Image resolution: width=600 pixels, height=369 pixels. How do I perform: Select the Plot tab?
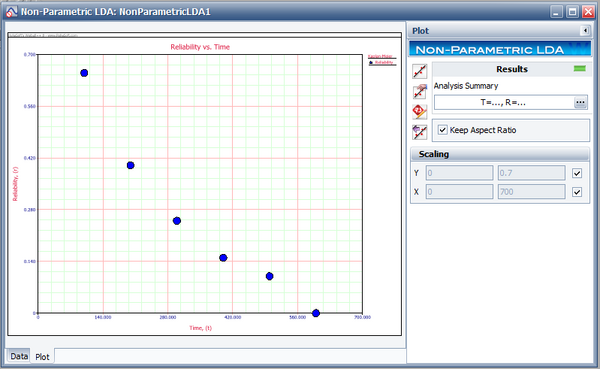(42, 357)
